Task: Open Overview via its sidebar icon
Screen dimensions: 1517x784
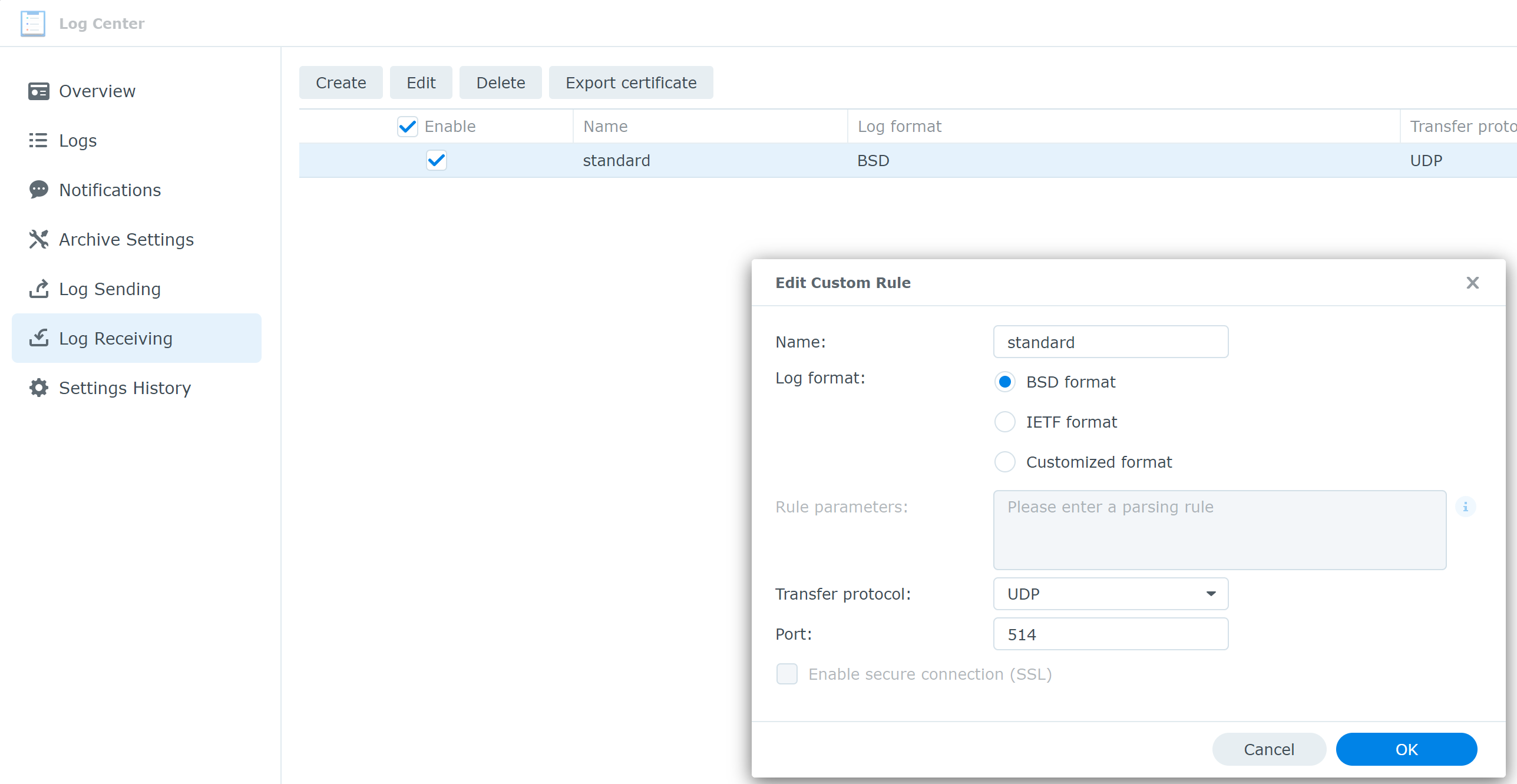Action: click(x=39, y=91)
